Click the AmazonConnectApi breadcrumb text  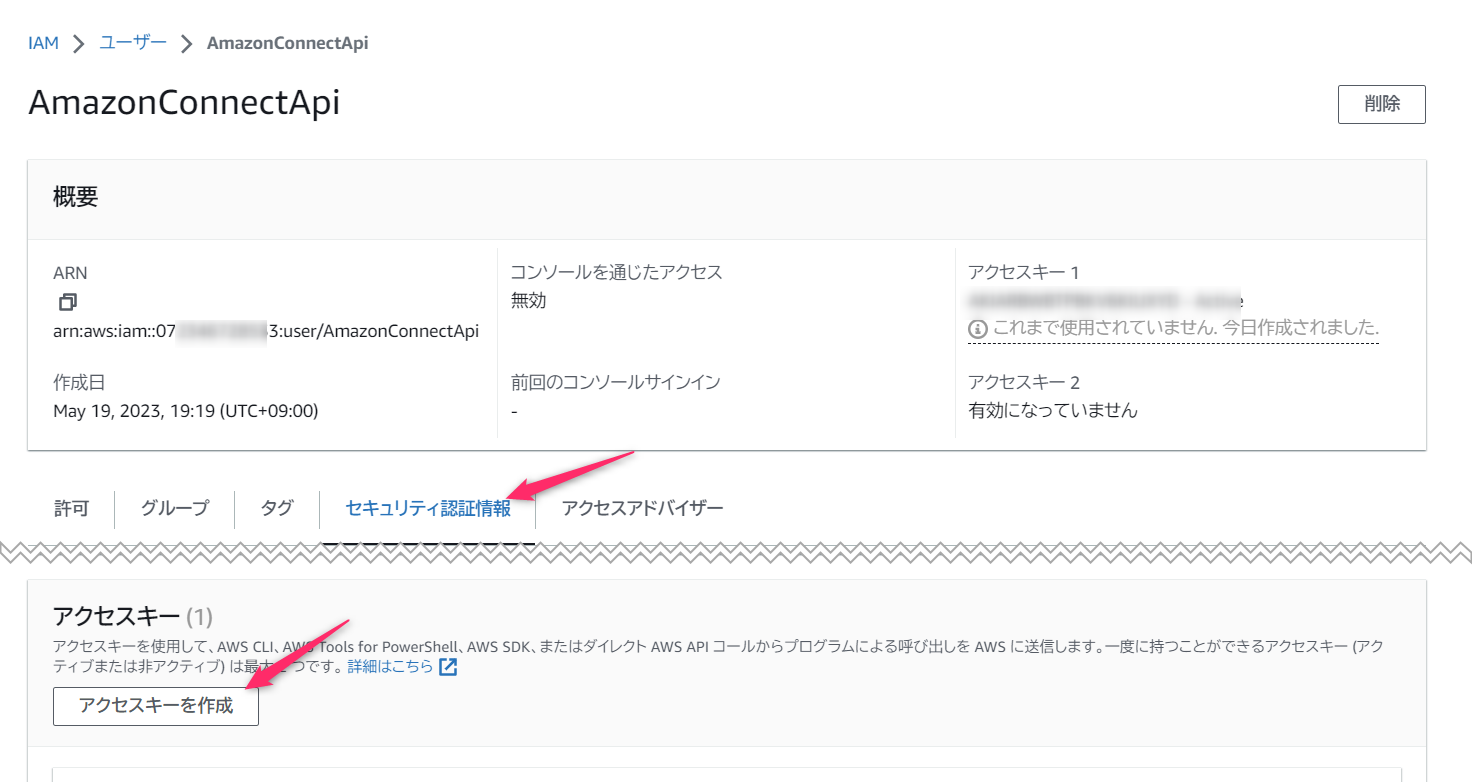(x=287, y=43)
